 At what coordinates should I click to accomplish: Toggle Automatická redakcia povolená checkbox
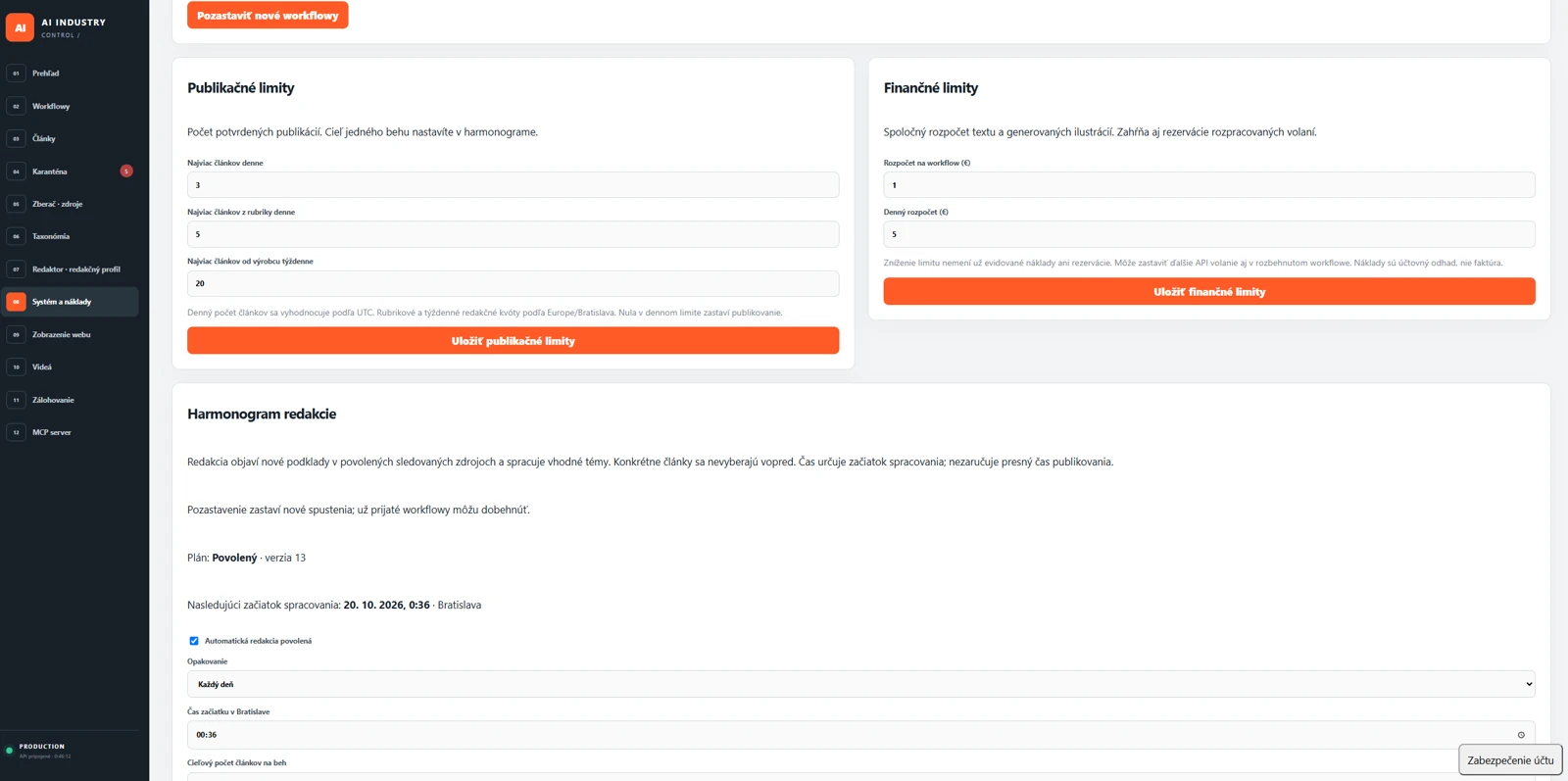click(x=194, y=641)
